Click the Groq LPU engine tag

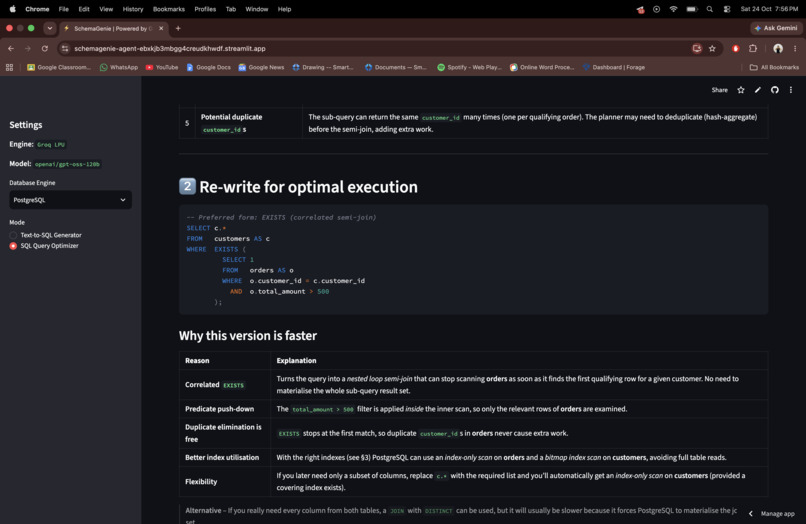click(51, 145)
